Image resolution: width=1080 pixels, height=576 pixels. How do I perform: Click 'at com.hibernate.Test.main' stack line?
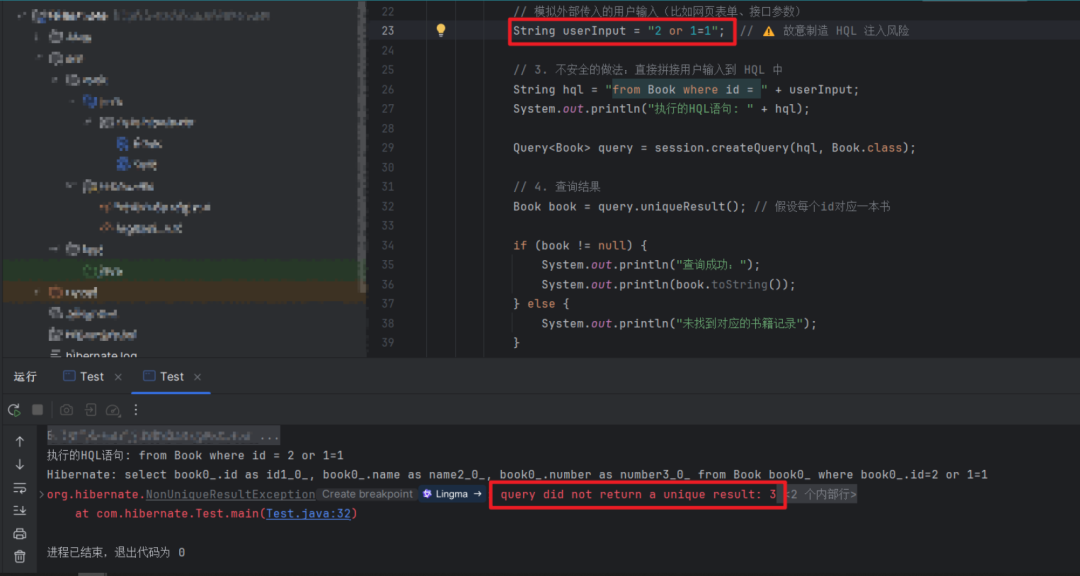pyautogui.click(x=216, y=514)
